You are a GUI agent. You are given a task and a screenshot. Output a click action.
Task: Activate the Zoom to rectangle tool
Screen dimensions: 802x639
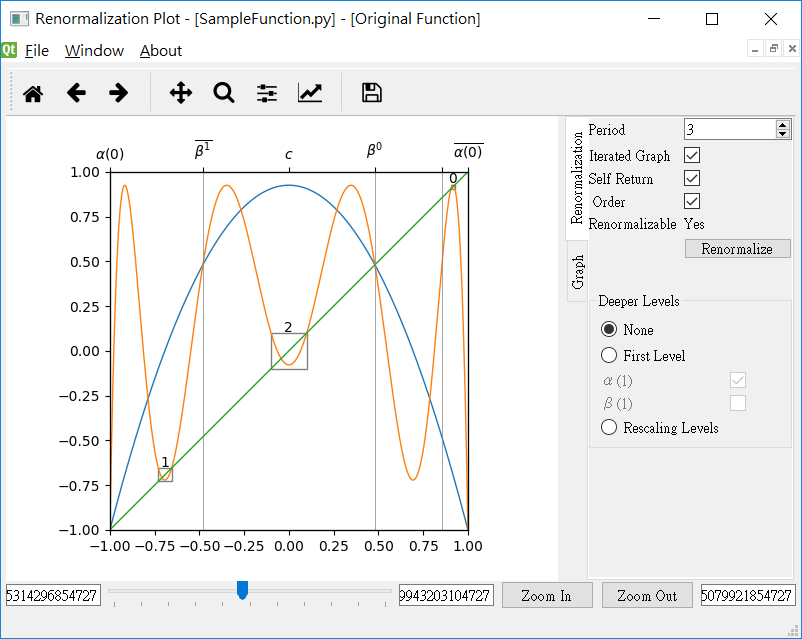click(224, 93)
